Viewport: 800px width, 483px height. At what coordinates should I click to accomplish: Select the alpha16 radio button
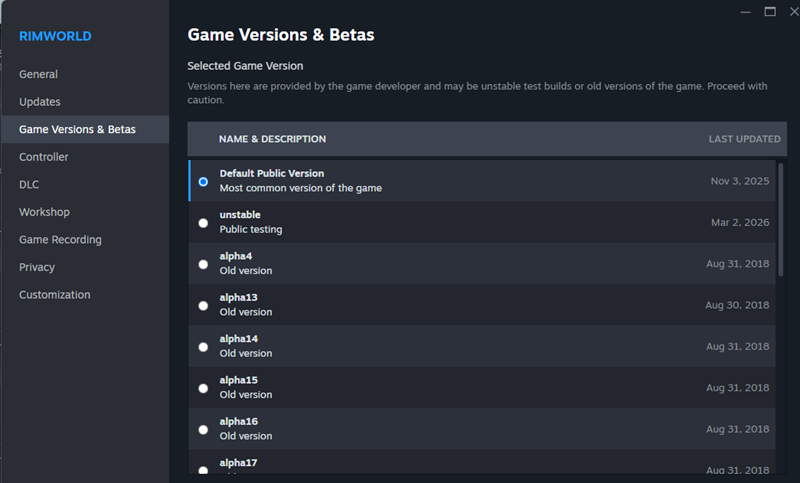(x=203, y=429)
